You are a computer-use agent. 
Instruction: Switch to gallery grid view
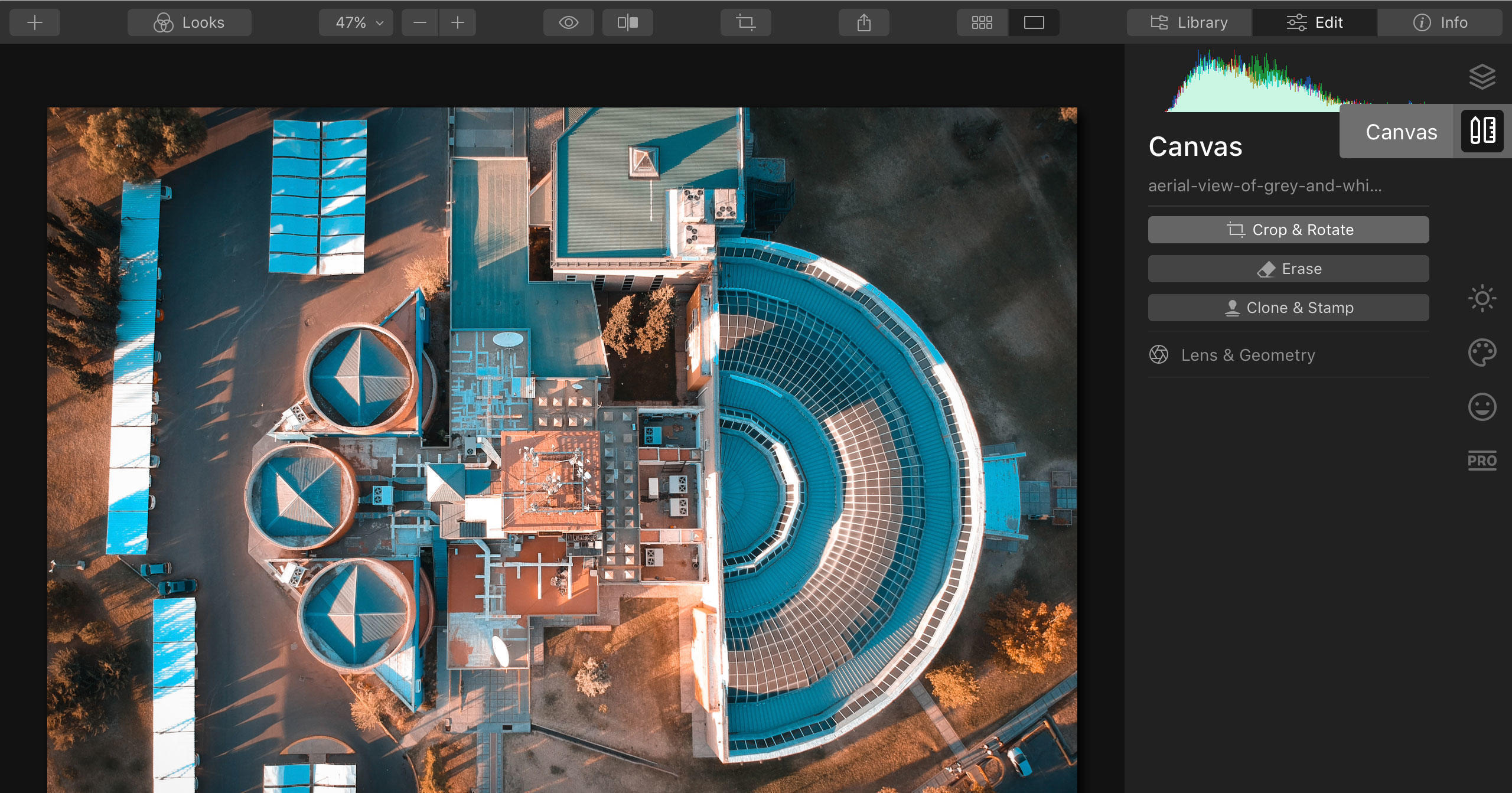[982, 22]
